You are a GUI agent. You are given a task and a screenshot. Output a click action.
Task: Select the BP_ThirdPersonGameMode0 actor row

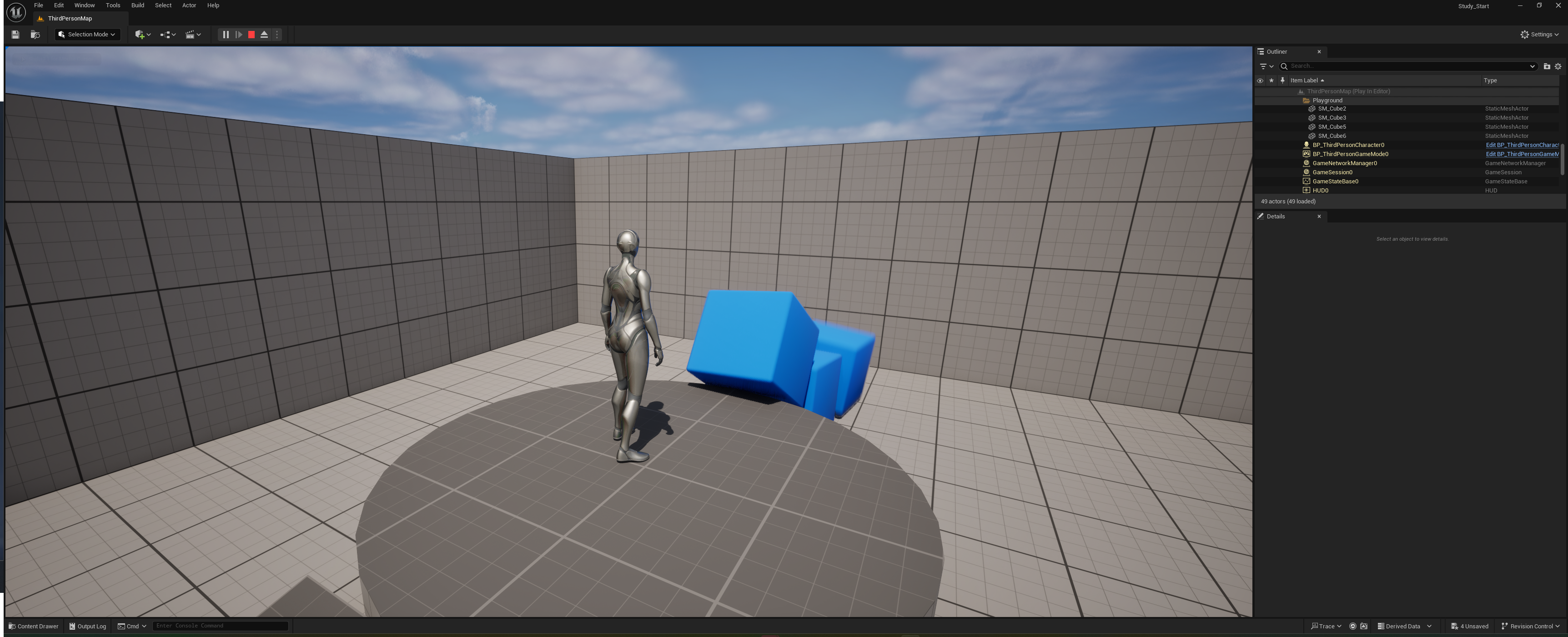coord(1407,154)
